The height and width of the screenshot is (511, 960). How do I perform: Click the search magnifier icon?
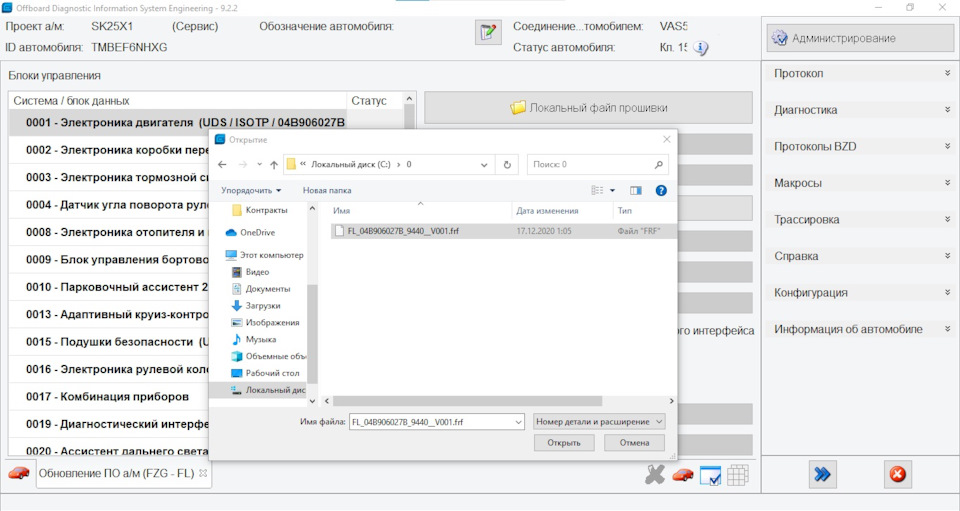658,165
